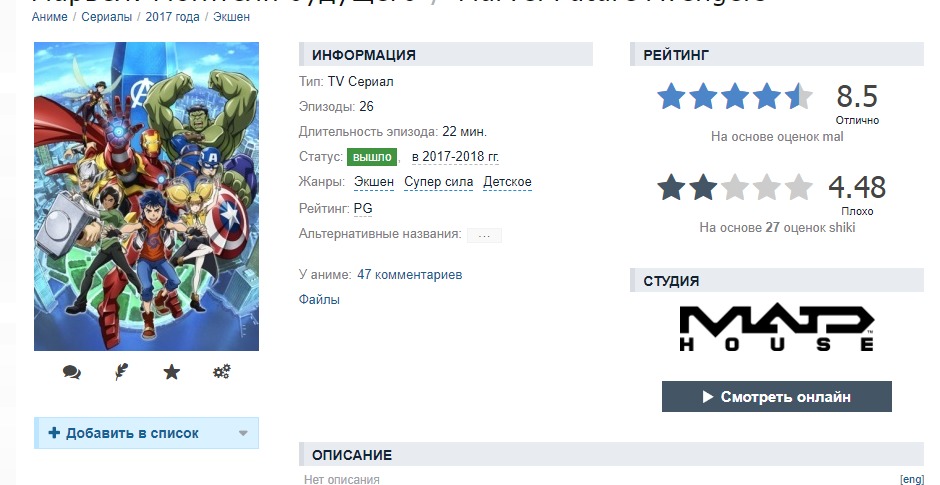The height and width of the screenshot is (485, 940).
Task: Click the gears settings icon under poster
Action: 222,372
